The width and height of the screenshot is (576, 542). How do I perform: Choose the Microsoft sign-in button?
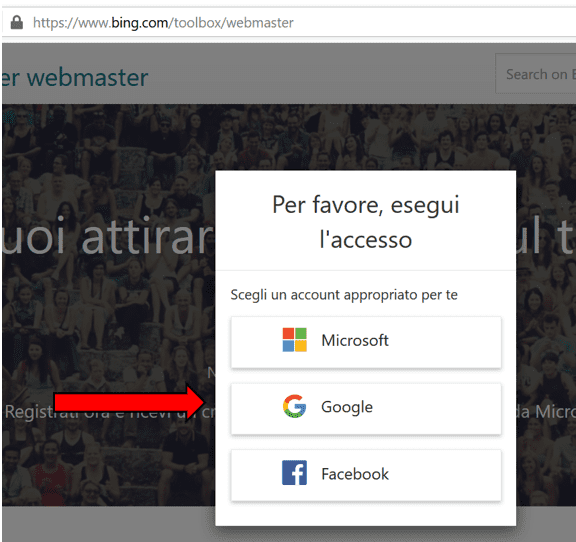pyautogui.click(x=366, y=342)
